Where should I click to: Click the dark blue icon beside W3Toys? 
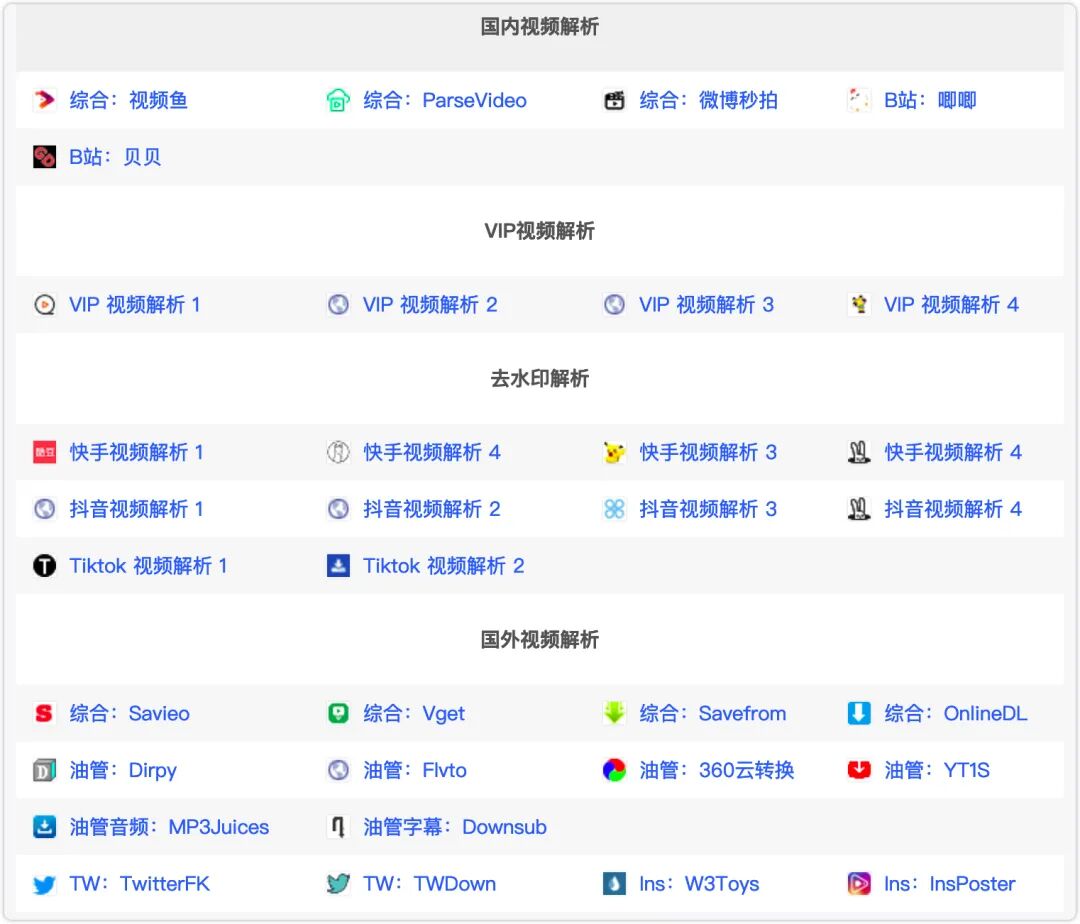pos(614,884)
